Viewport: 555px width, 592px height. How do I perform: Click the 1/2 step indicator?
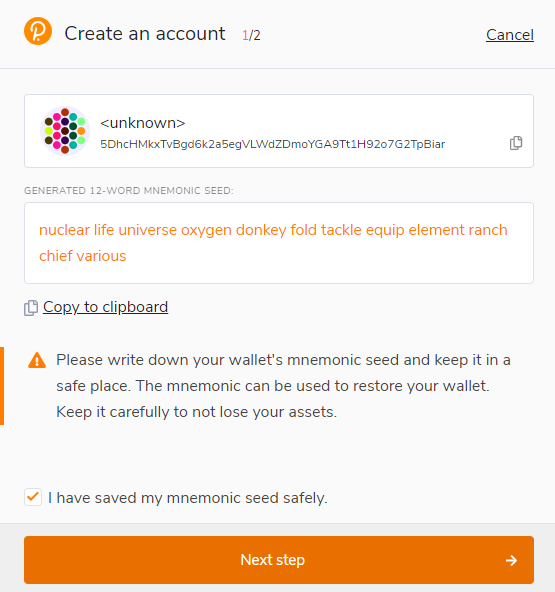[x=251, y=35]
